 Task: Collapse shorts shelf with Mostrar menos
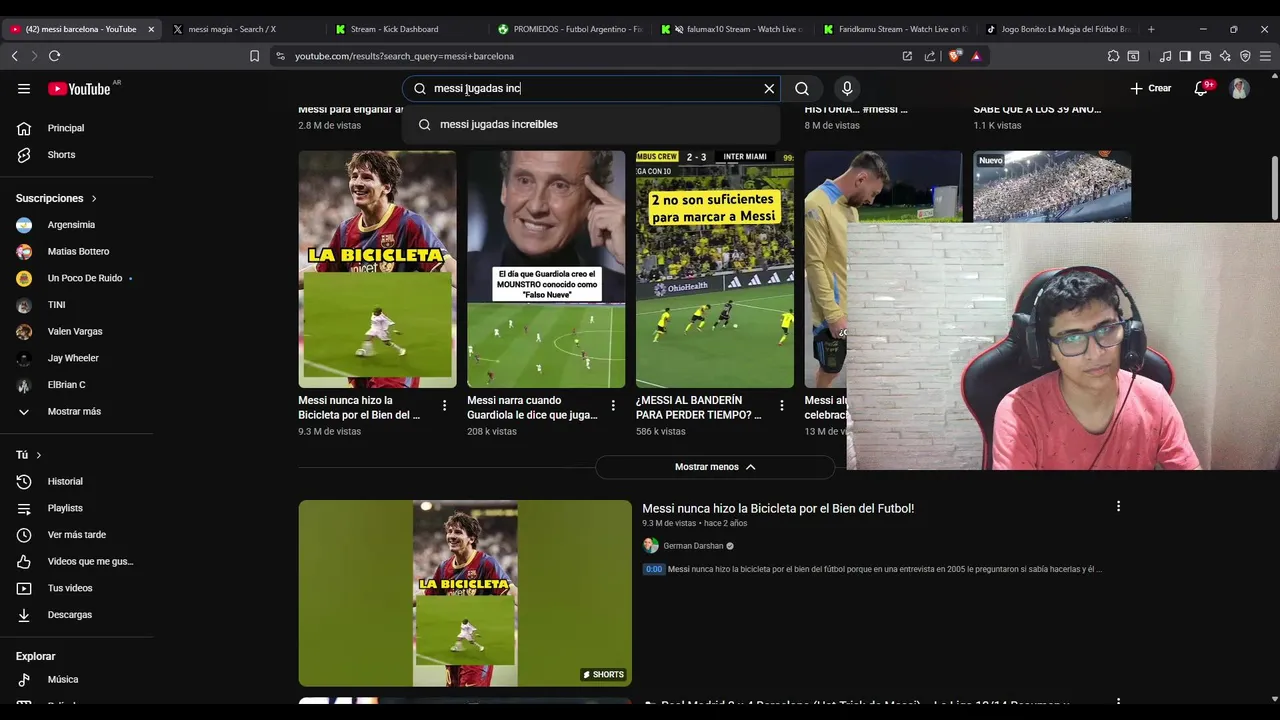[715, 467]
